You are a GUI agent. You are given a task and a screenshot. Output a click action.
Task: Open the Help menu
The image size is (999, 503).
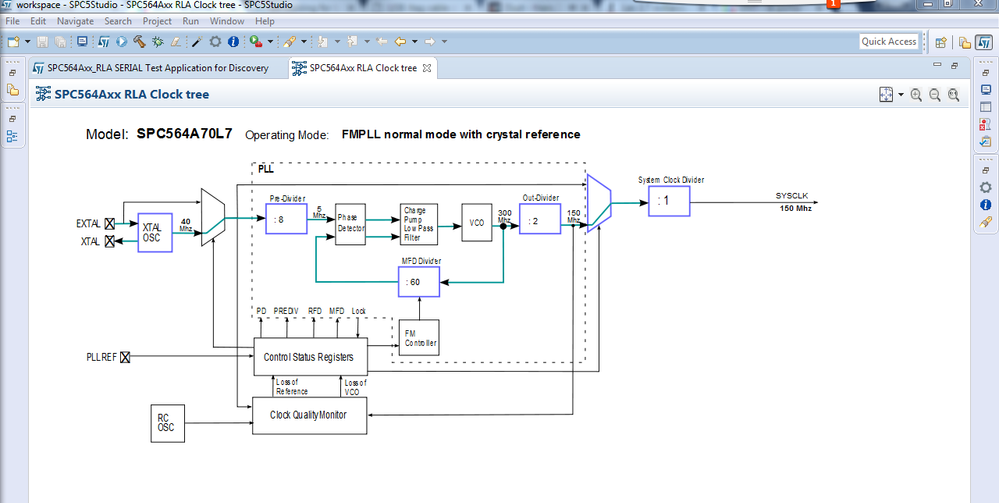tap(264, 21)
